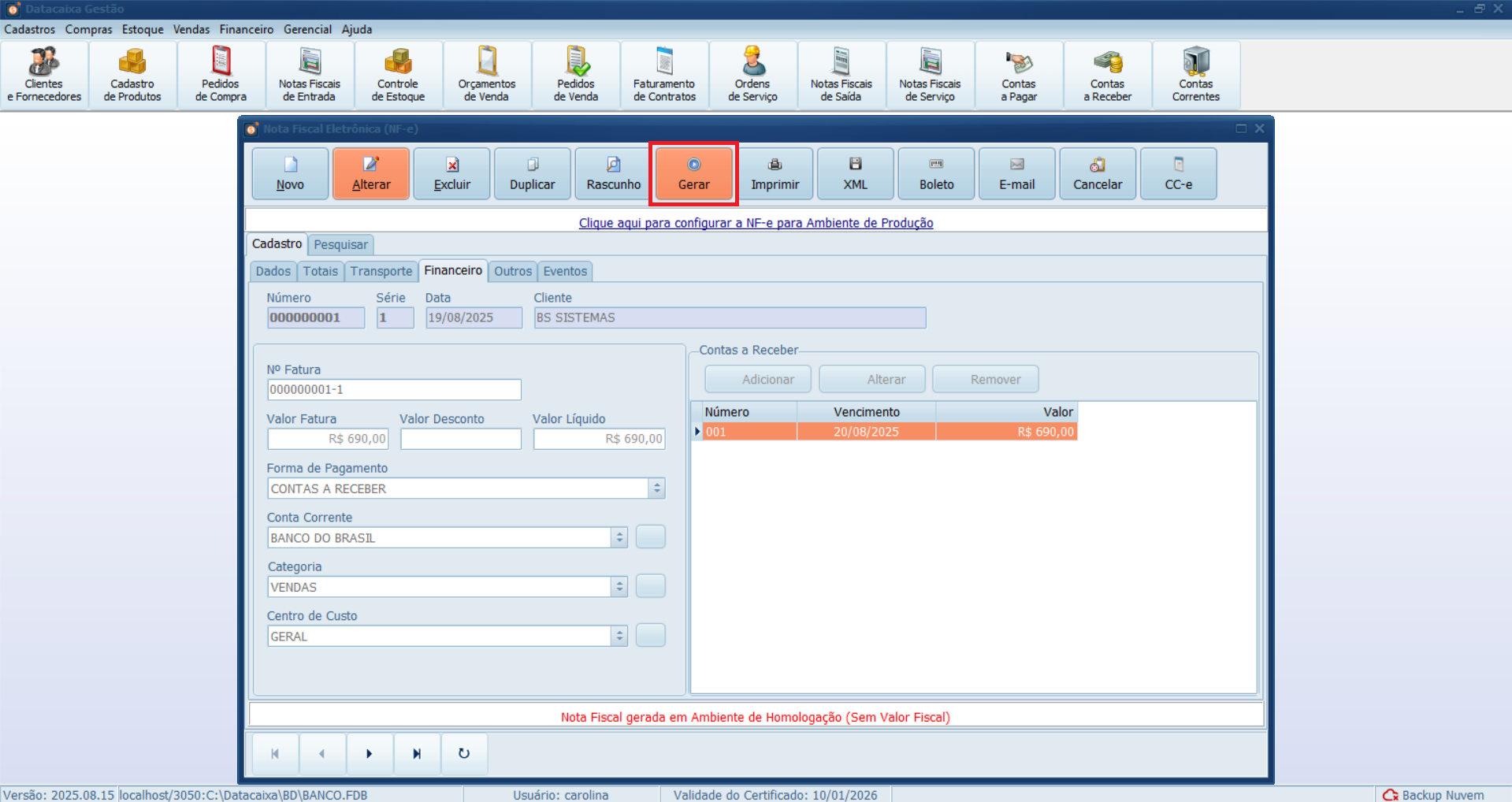Go to the next record arrow
This screenshot has width=1512, height=802.
click(x=369, y=754)
